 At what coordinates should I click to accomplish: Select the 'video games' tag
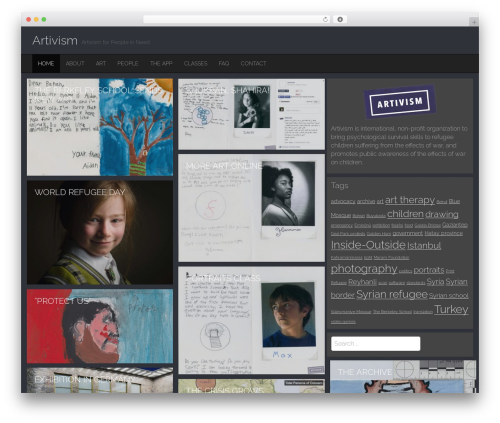pyautogui.click(x=343, y=322)
